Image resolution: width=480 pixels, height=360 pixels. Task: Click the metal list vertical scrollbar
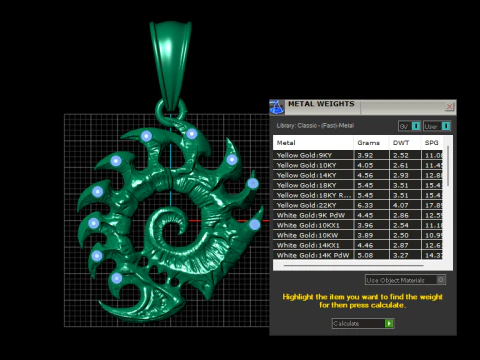tap(448, 167)
